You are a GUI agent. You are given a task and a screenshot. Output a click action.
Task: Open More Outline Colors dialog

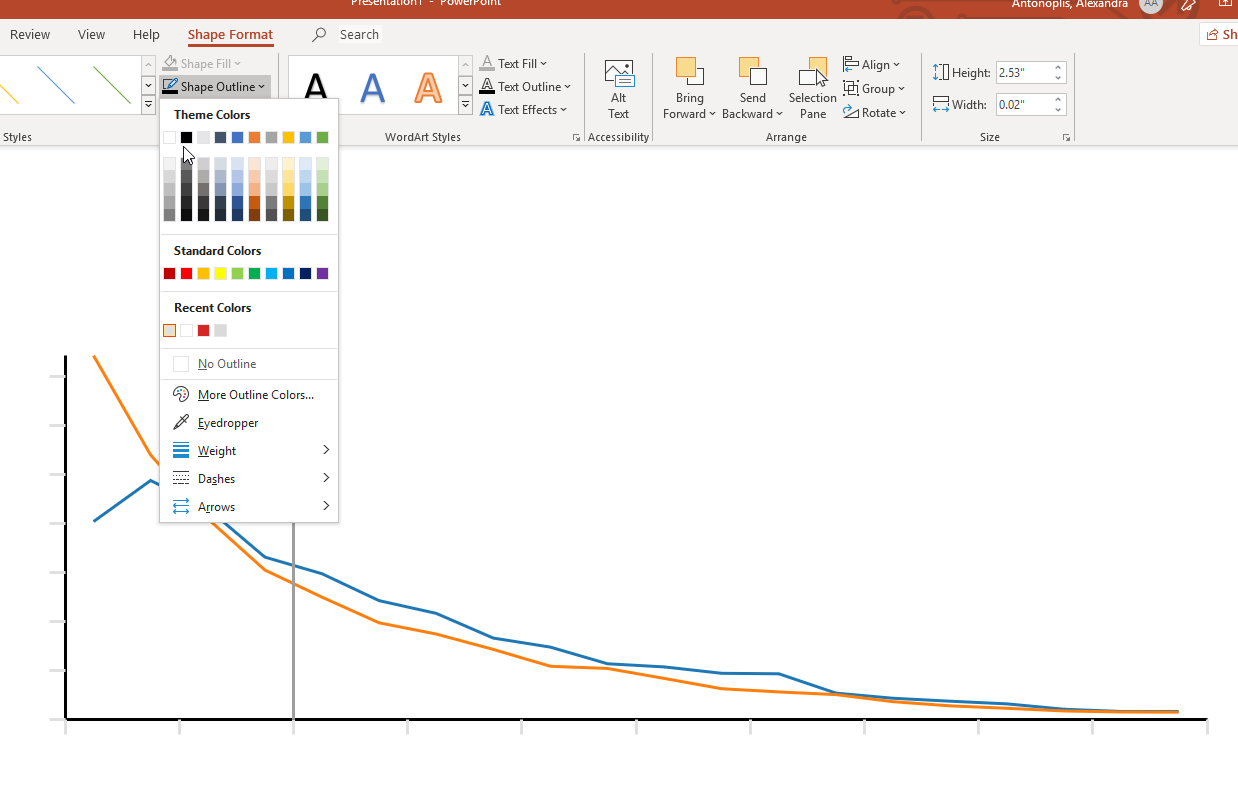click(255, 395)
